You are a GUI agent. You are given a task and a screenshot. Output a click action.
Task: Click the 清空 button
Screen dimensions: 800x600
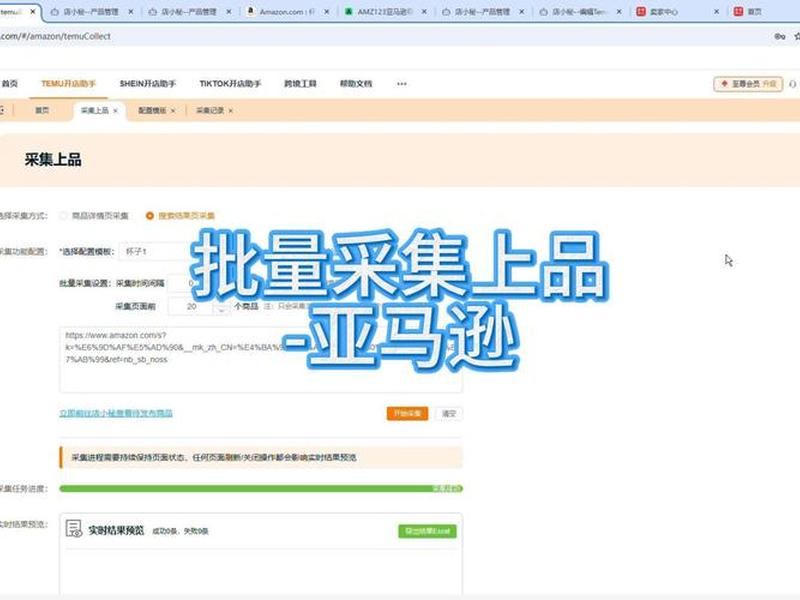click(449, 413)
